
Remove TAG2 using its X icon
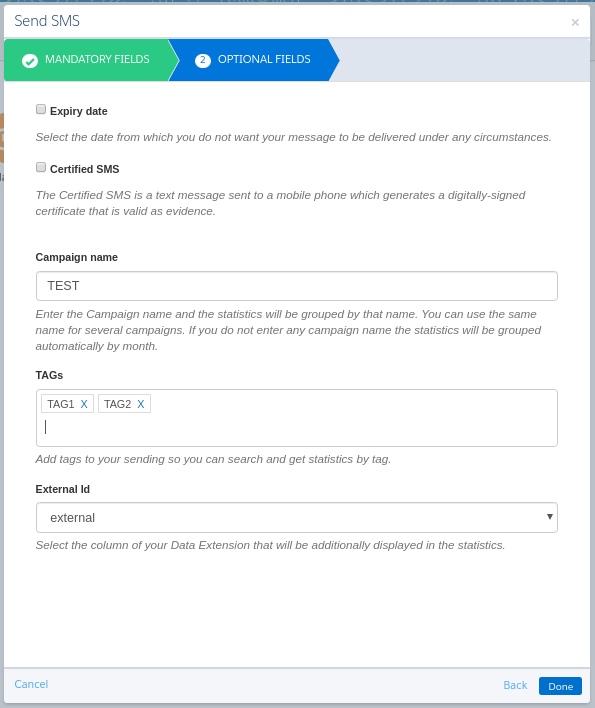tap(141, 404)
